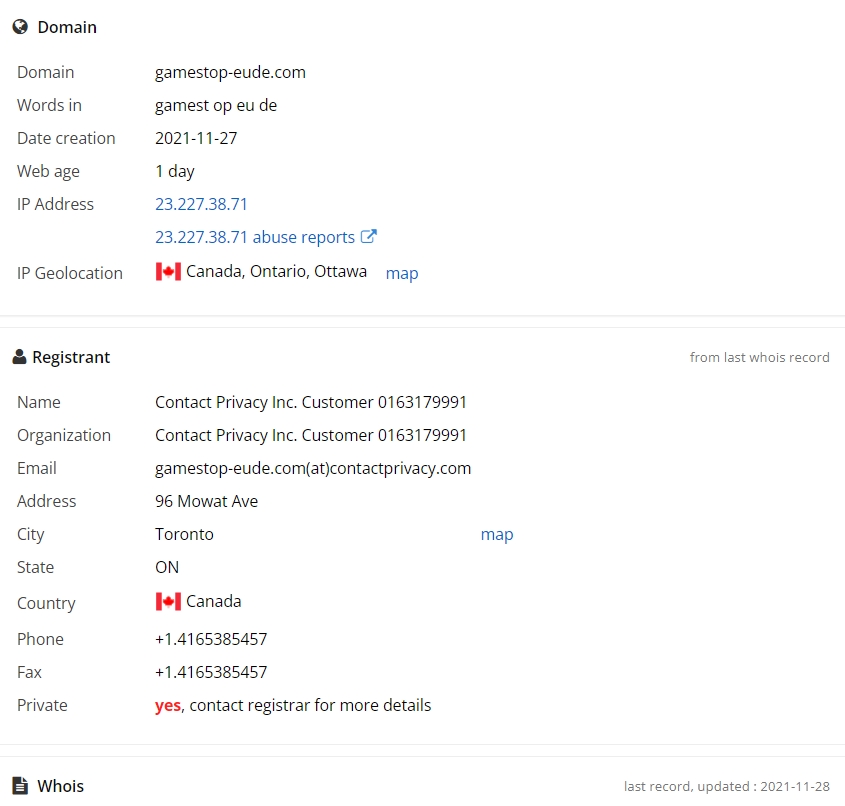Click the red 'yes' Private status

click(x=168, y=705)
